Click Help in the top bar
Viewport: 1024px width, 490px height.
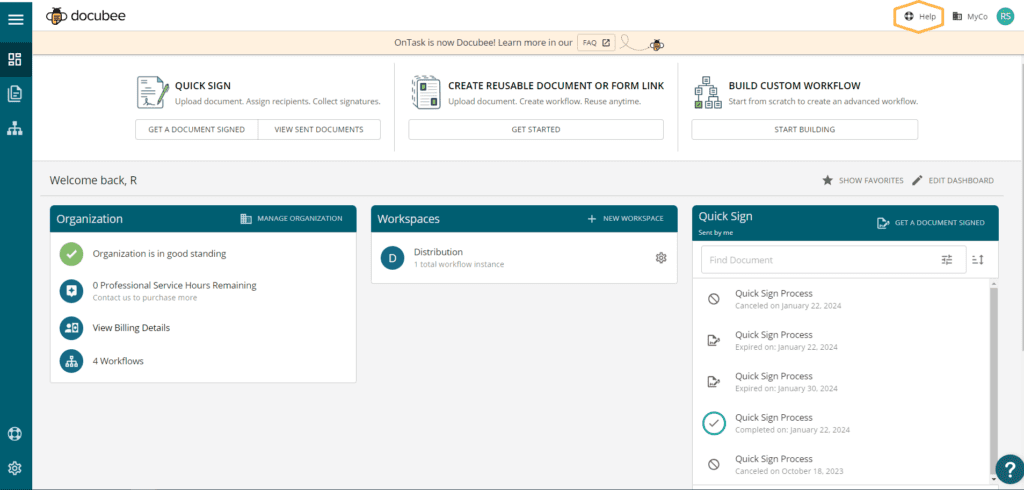pyautogui.click(x=920, y=17)
